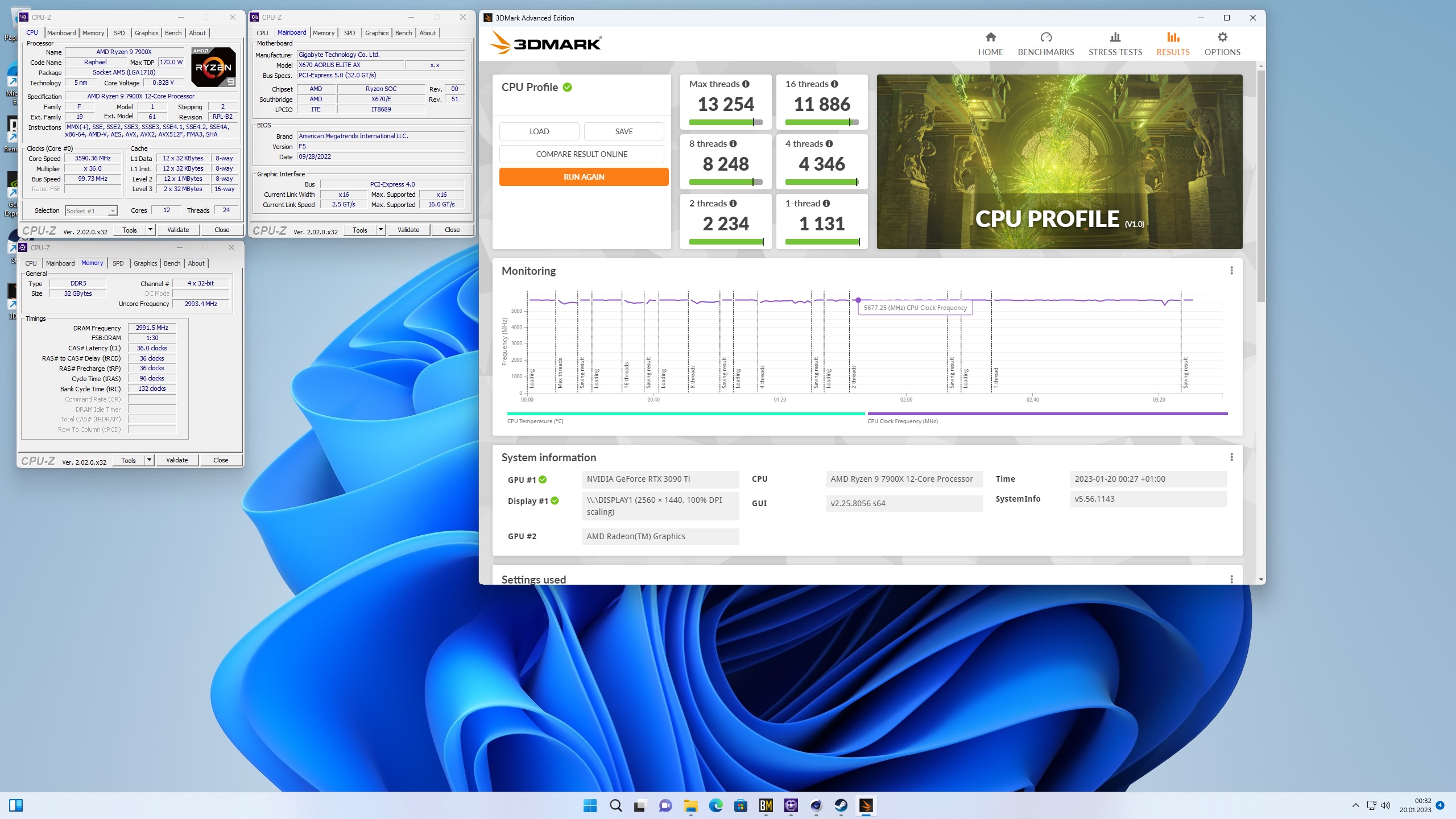This screenshot has width=1456, height=819.
Task: Open taskbar Search
Action: [x=615, y=805]
